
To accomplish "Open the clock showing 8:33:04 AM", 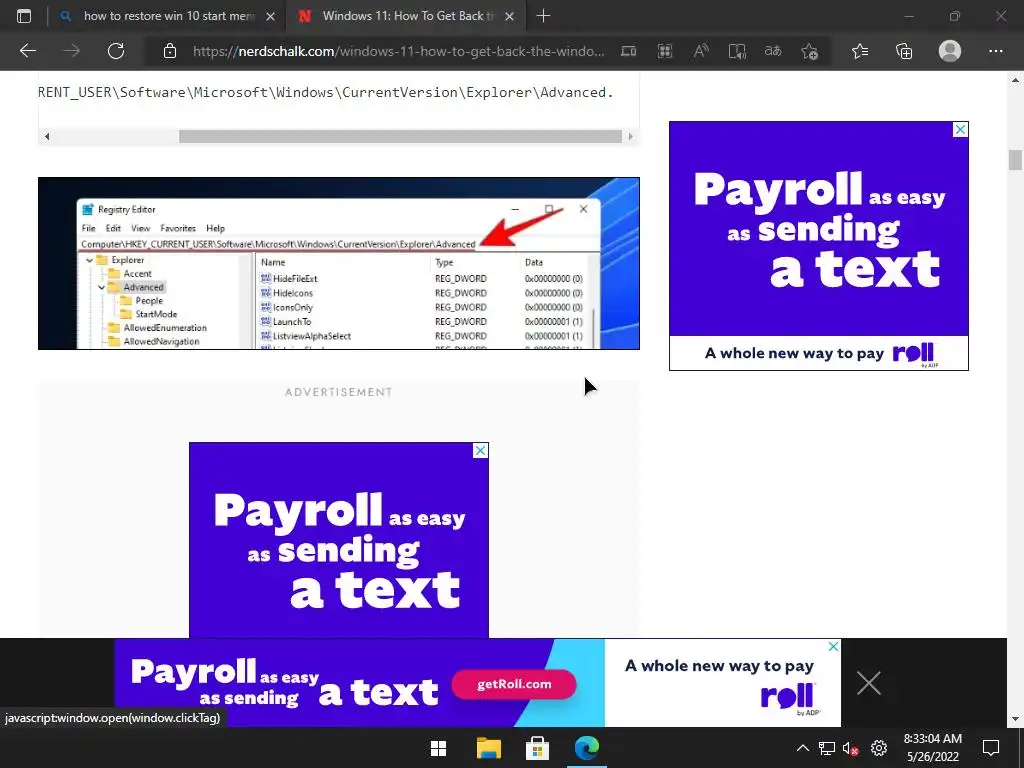I will 933,748.
